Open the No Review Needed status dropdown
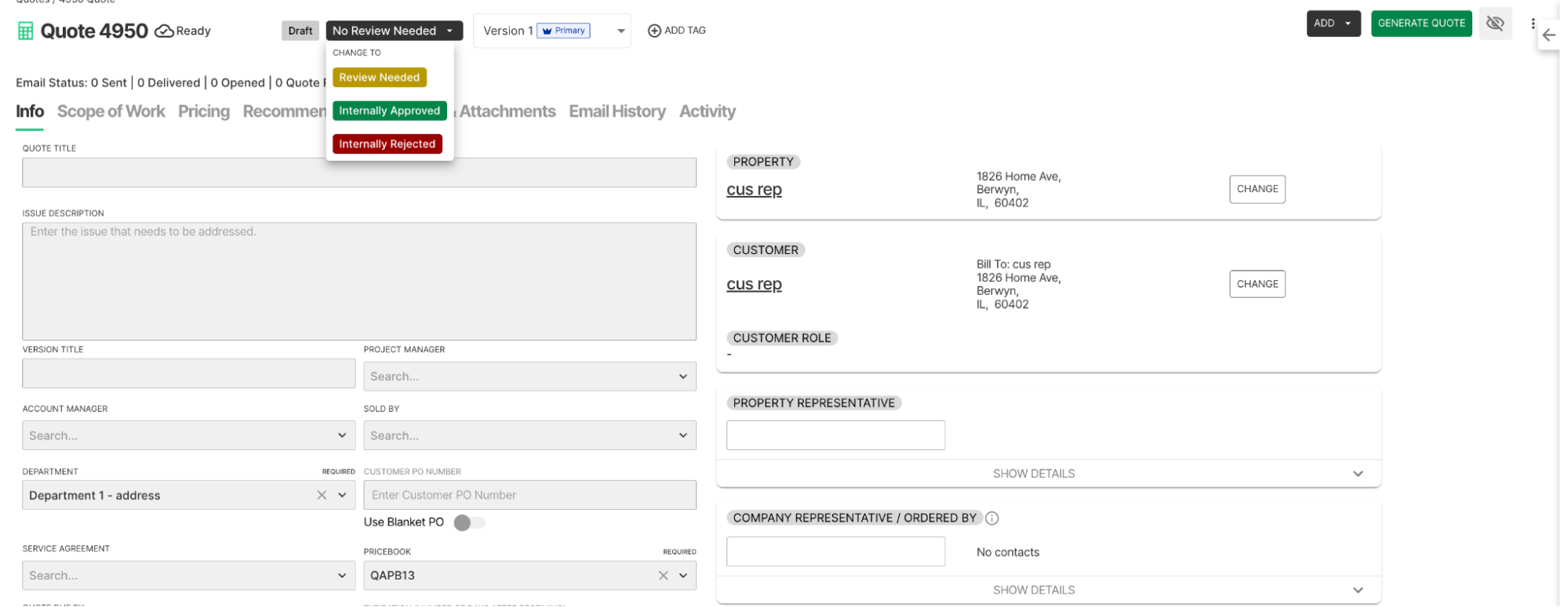The image size is (1568, 607). pos(394,31)
